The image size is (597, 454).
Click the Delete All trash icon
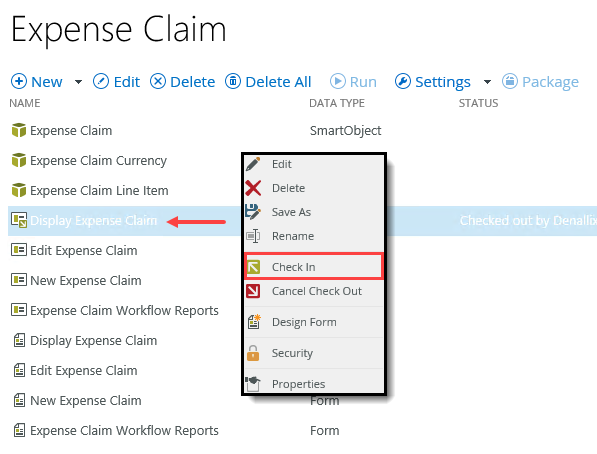[233, 82]
